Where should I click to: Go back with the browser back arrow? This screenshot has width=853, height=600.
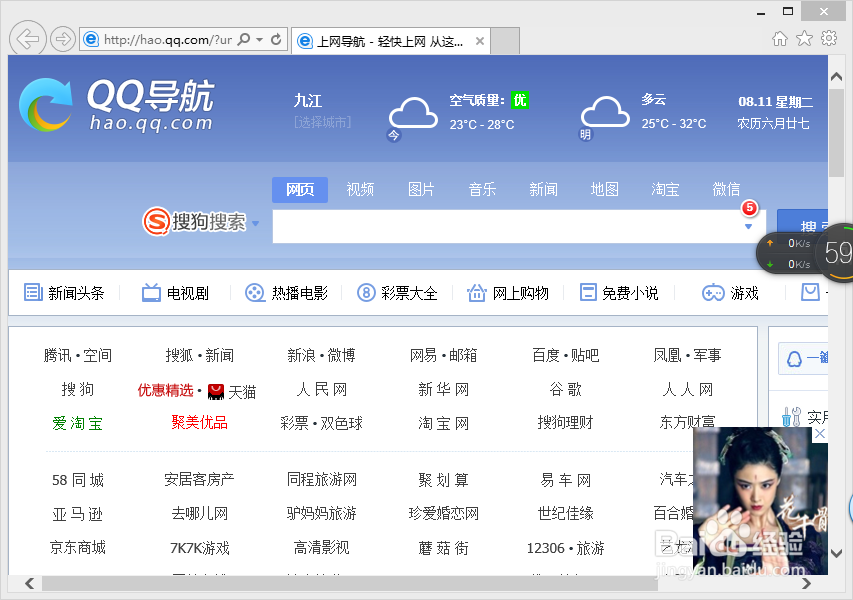pos(27,38)
